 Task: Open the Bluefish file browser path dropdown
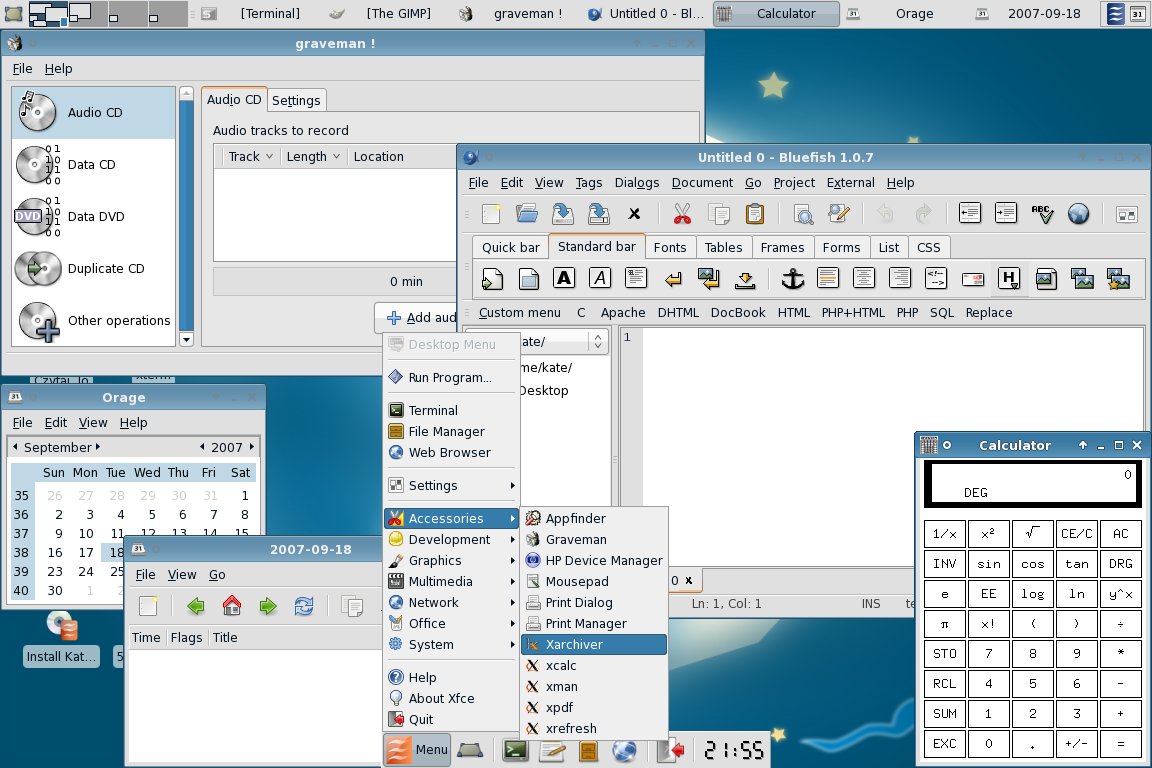pos(597,342)
